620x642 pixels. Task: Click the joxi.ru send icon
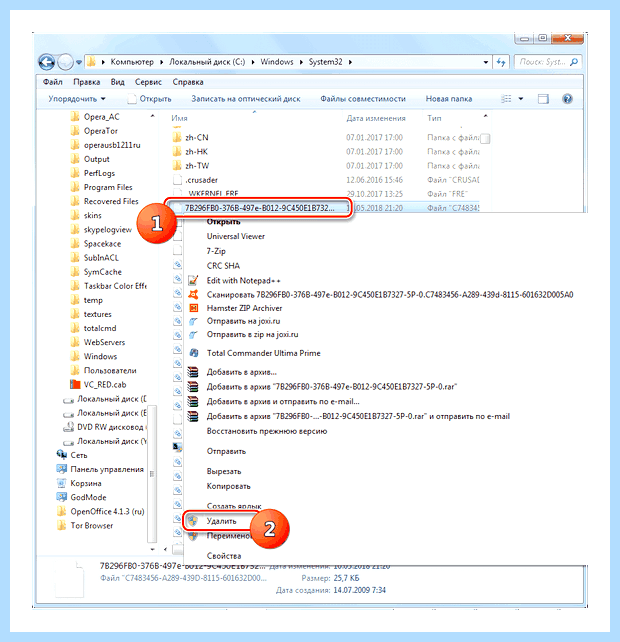pyautogui.click(x=193, y=321)
